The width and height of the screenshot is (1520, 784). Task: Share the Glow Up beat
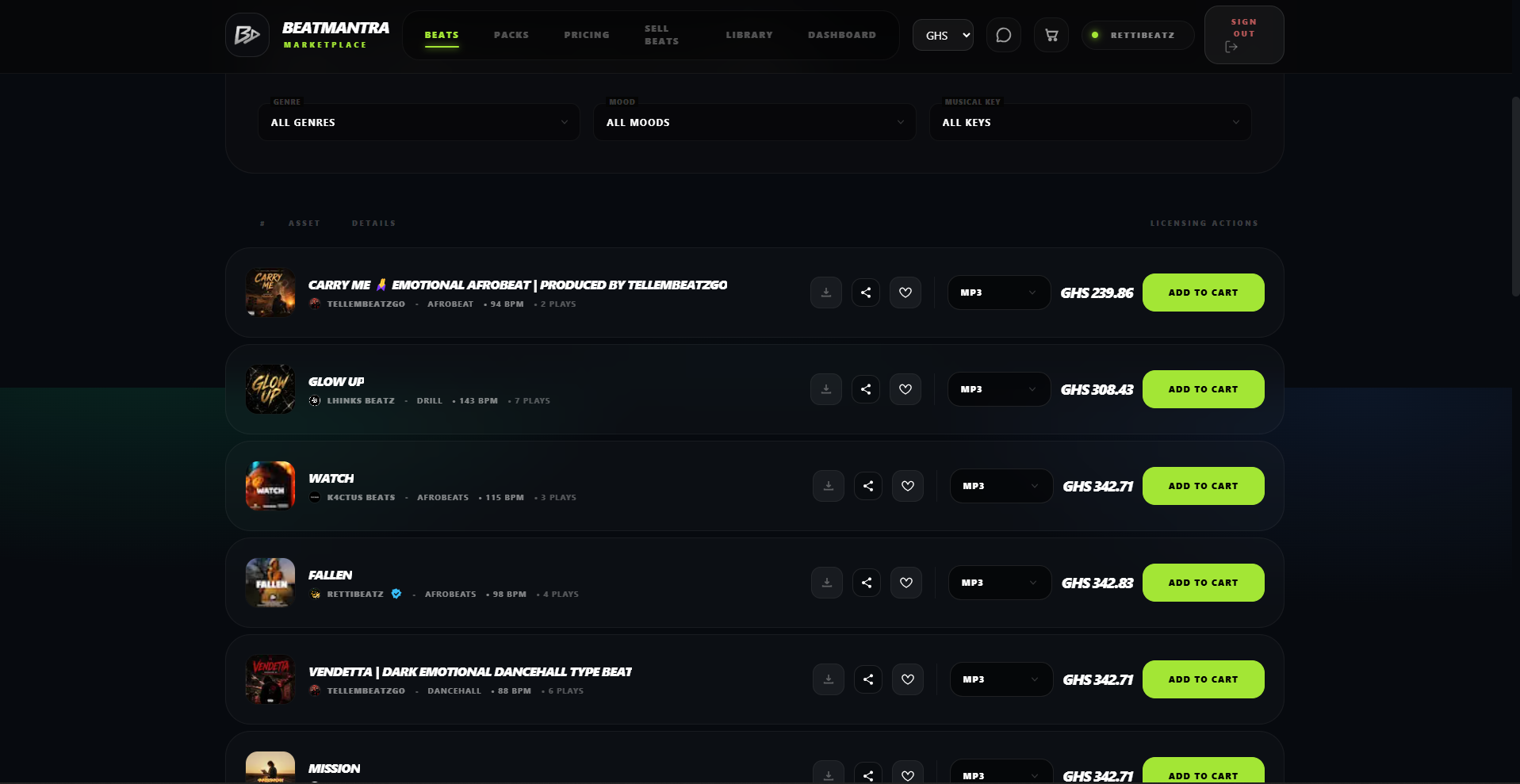(x=866, y=389)
